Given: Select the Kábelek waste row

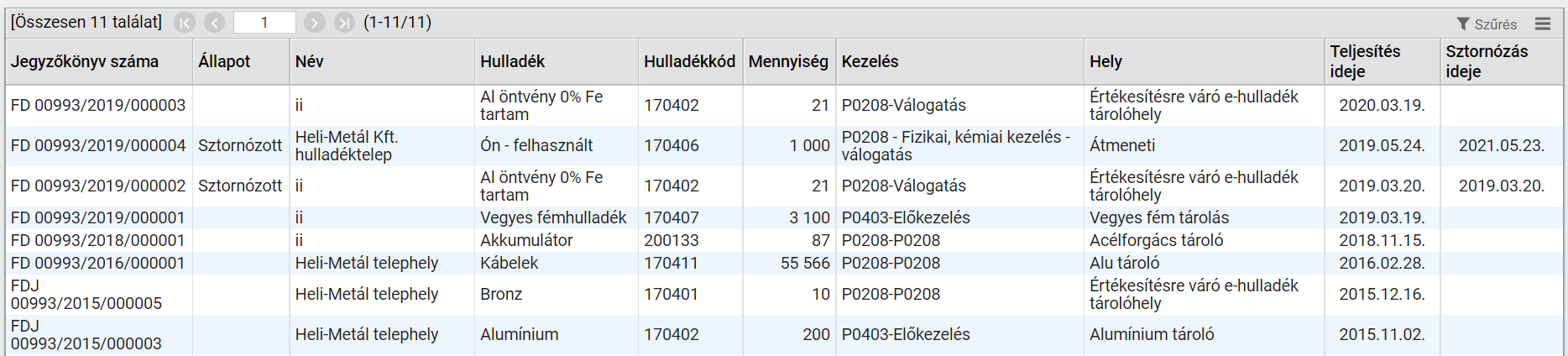Looking at the screenshot, I should [x=784, y=263].
